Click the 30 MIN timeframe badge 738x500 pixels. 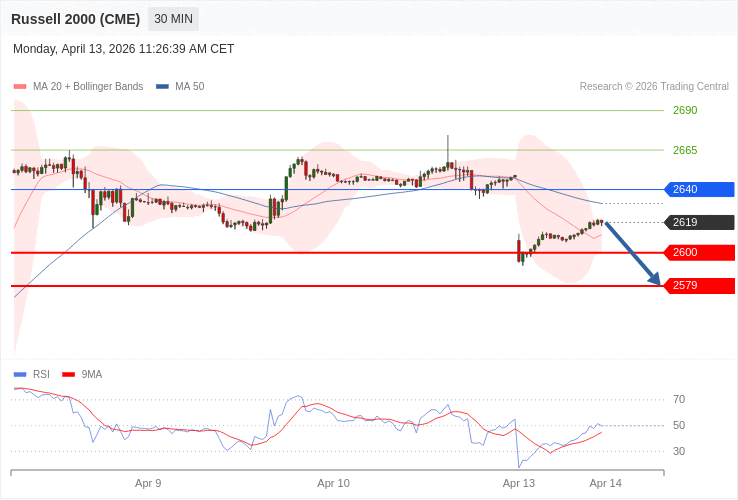coord(173,19)
